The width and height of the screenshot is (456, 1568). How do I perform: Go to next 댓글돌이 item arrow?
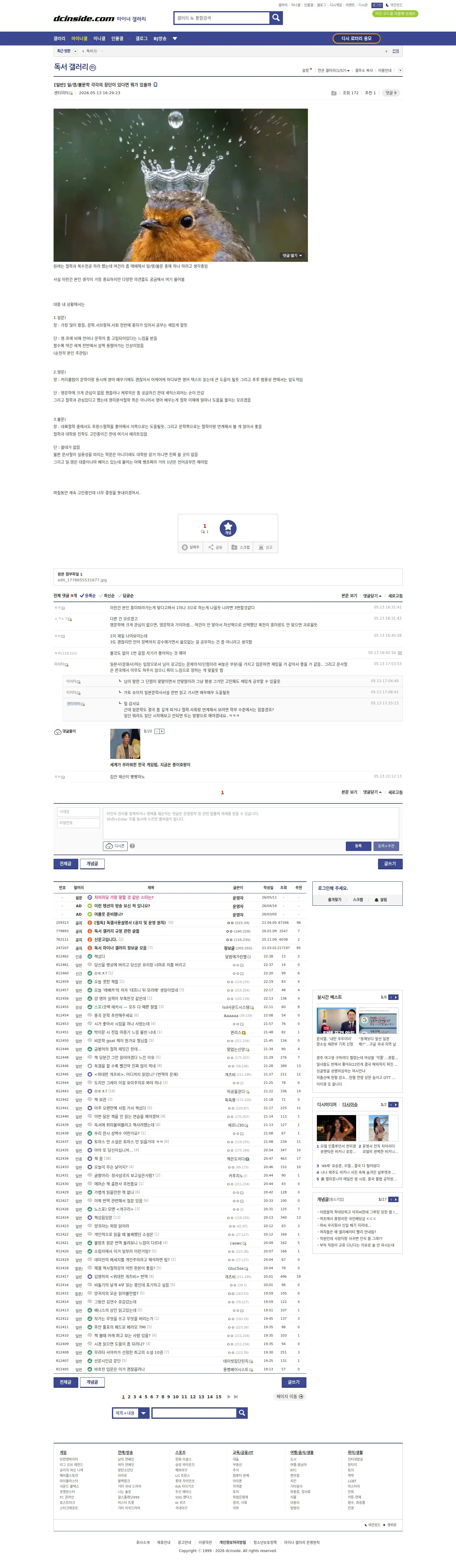(x=162, y=731)
